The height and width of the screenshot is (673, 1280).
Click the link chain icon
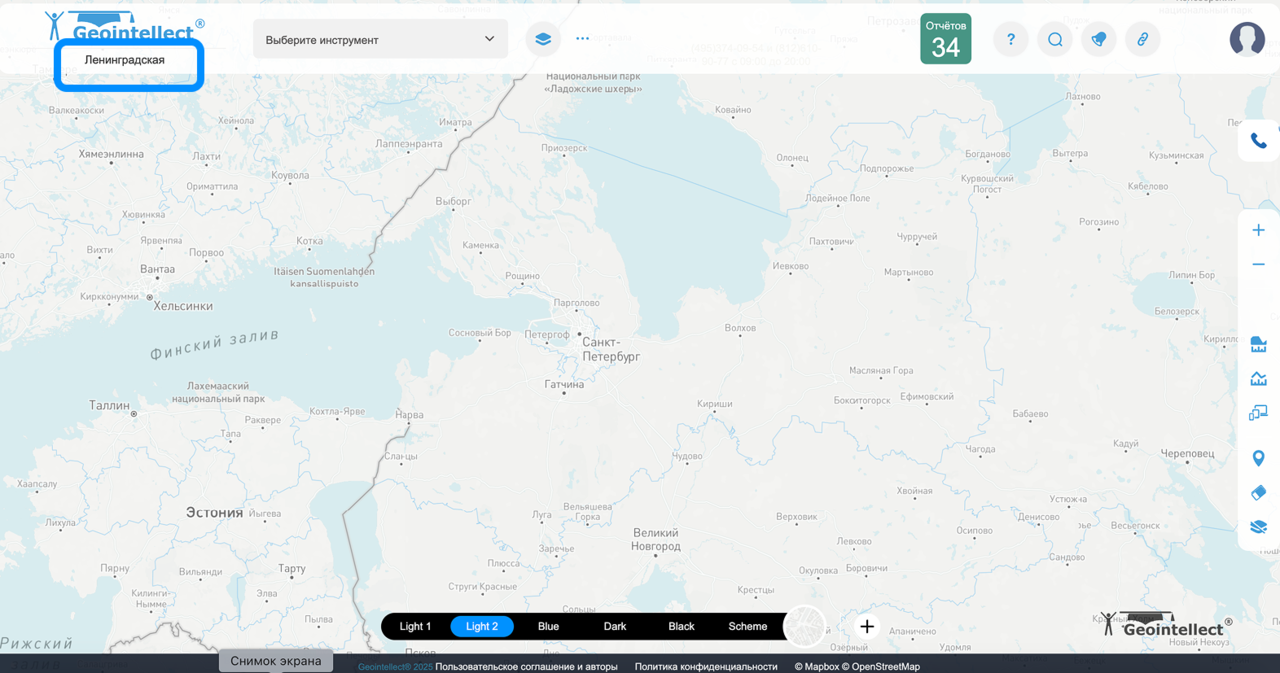[1142, 39]
